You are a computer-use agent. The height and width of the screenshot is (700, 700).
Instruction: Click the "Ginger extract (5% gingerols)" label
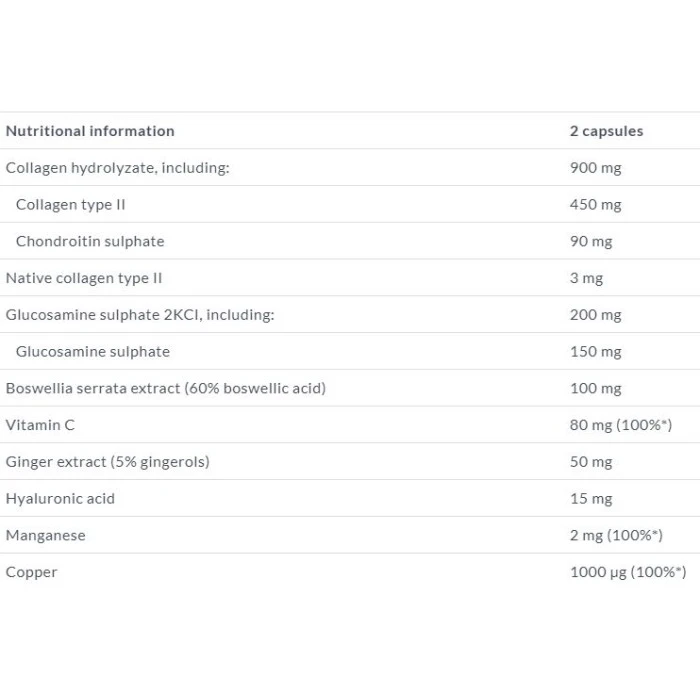point(108,462)
